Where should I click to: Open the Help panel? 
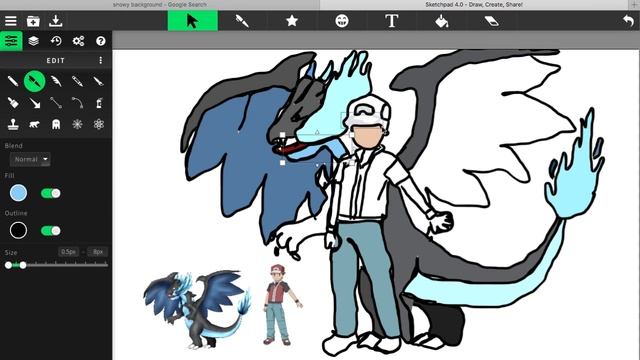[x=100, y=41]
